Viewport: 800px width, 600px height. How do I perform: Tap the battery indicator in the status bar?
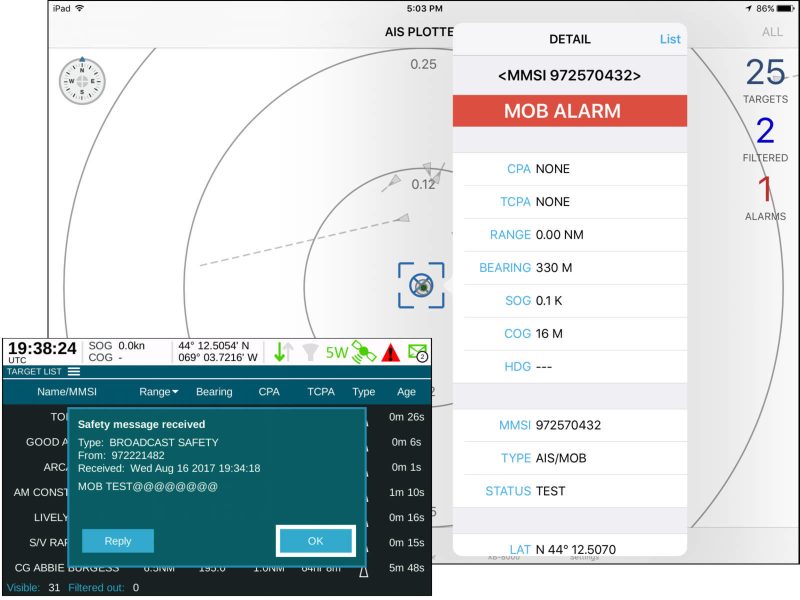(784, 8)
